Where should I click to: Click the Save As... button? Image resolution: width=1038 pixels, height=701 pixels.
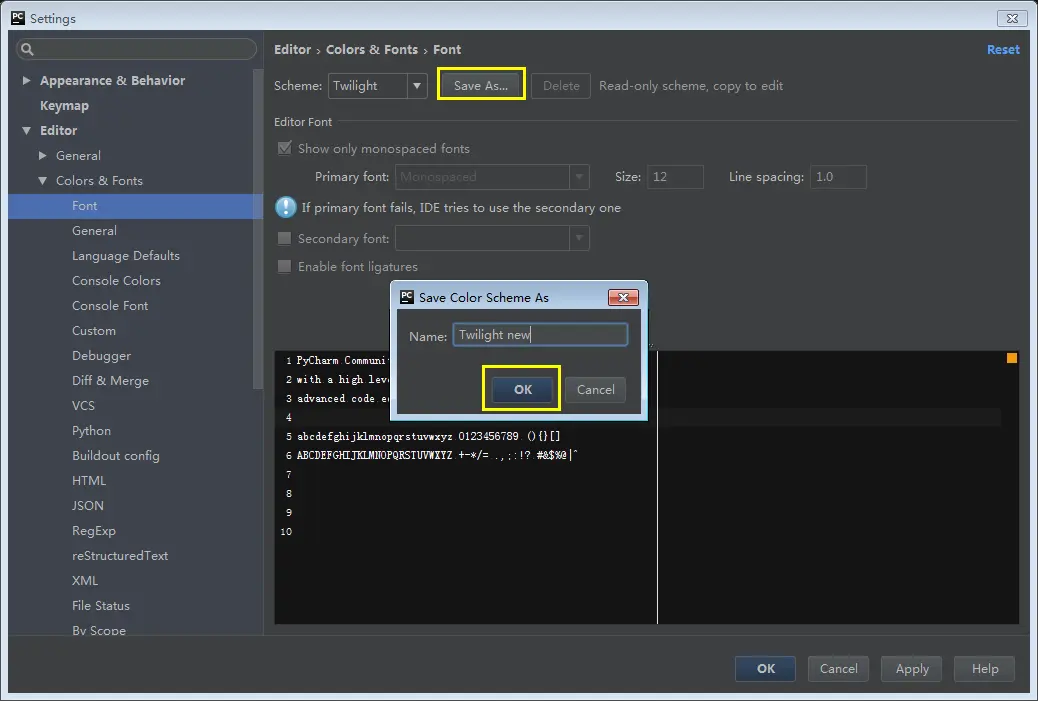coord(481,85)
